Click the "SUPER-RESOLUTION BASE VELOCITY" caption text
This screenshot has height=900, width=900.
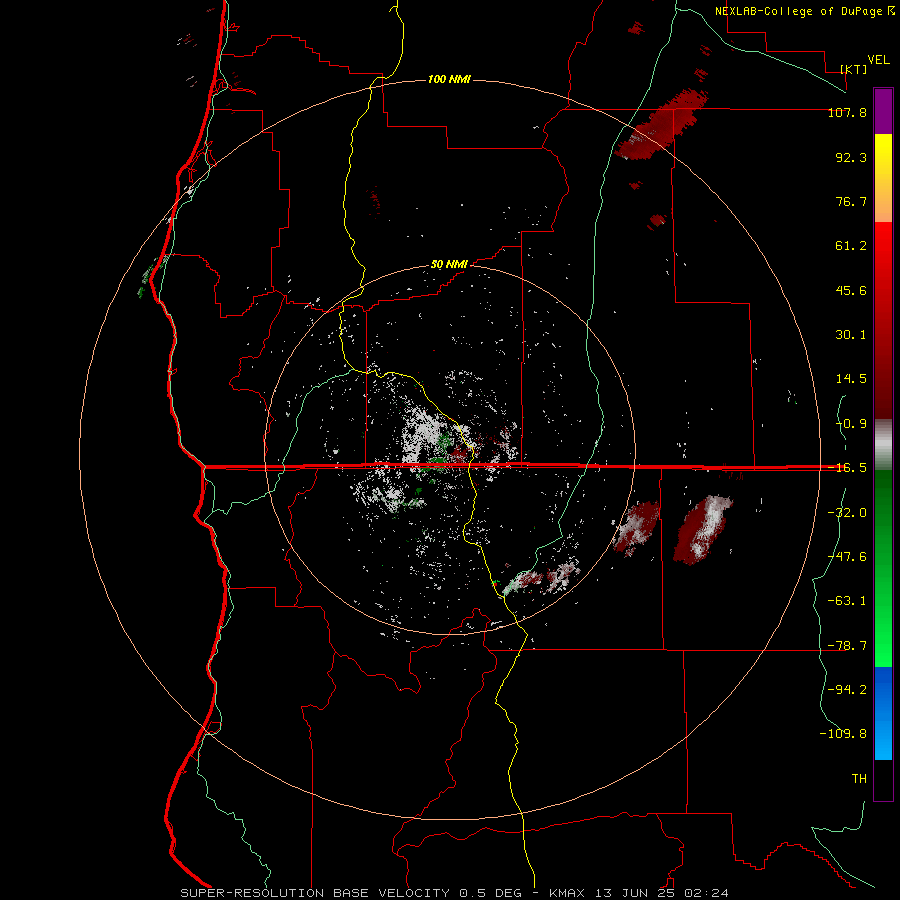[315, 893]
